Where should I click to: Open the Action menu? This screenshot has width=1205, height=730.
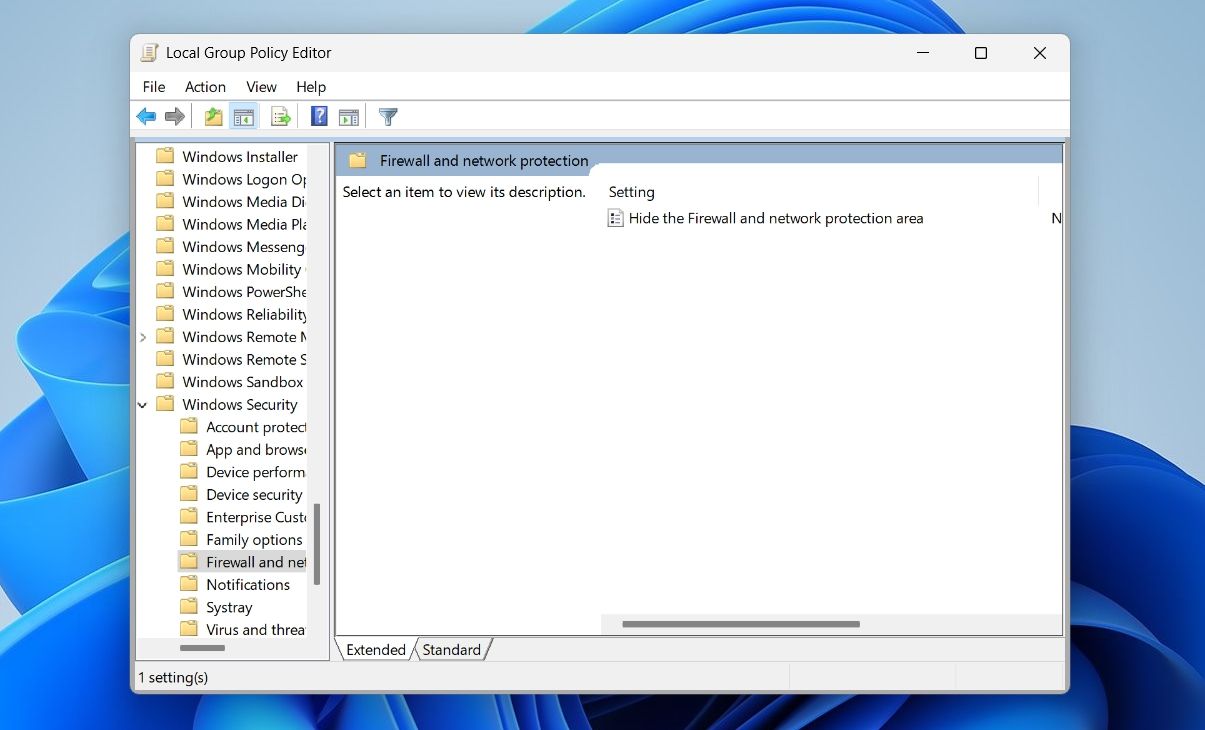tap(205, 87)
